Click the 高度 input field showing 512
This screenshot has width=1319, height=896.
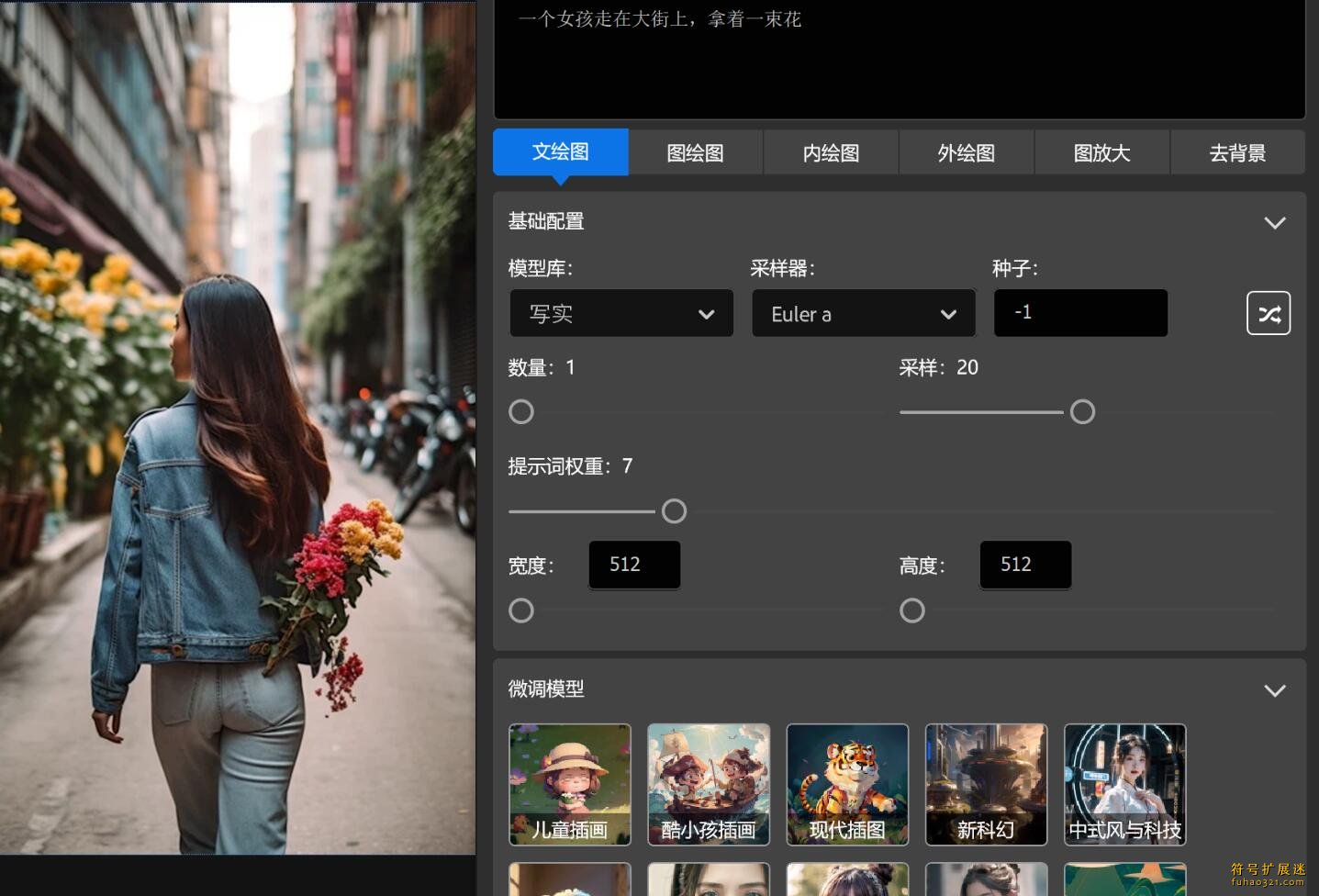tap(1025, 565)
